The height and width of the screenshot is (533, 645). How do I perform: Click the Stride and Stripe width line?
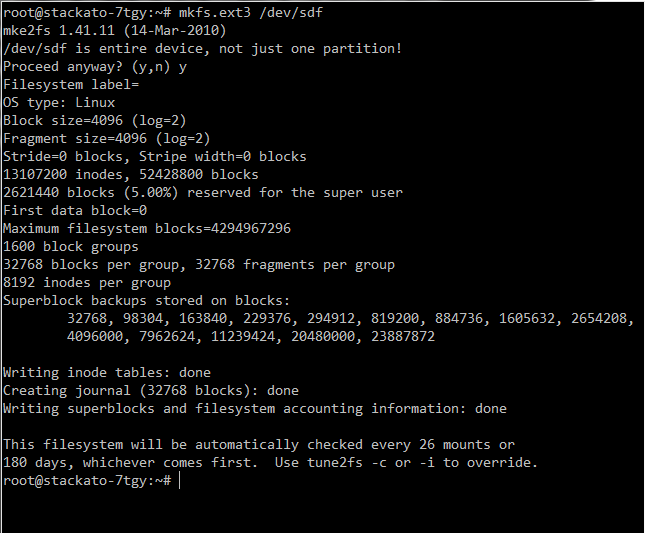155,156
